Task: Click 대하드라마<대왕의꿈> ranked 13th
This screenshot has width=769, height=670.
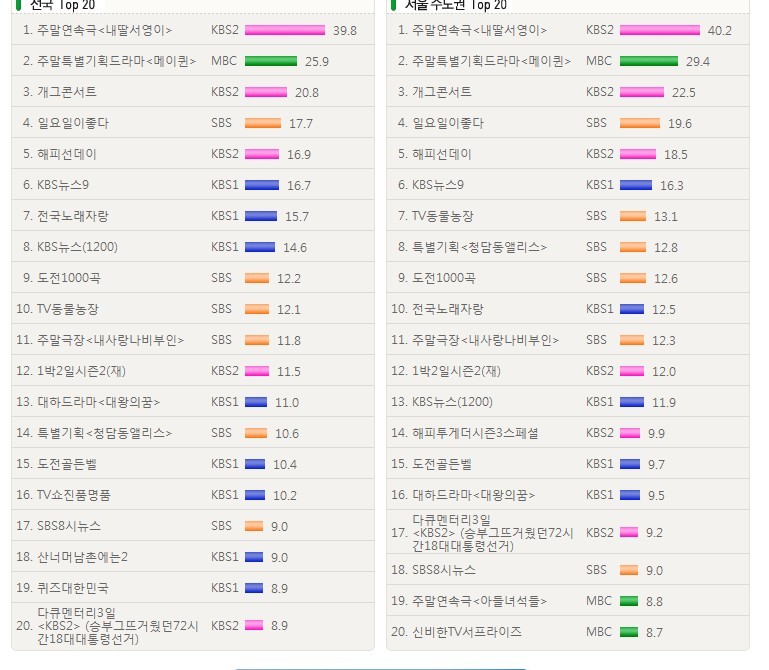Action: (x=99, y=402)
